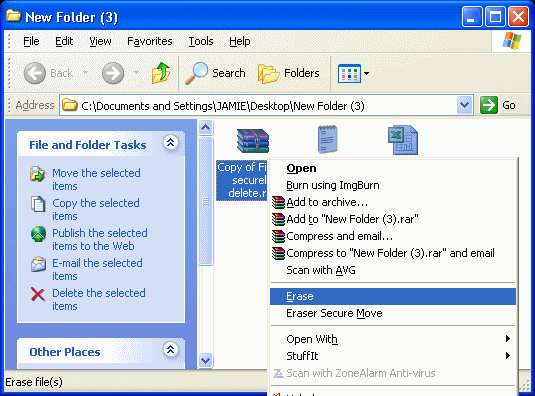This screenshot has height=396, width=535.
Task: Click the Windows flag logo in menu bar
Action: point(511,41)
